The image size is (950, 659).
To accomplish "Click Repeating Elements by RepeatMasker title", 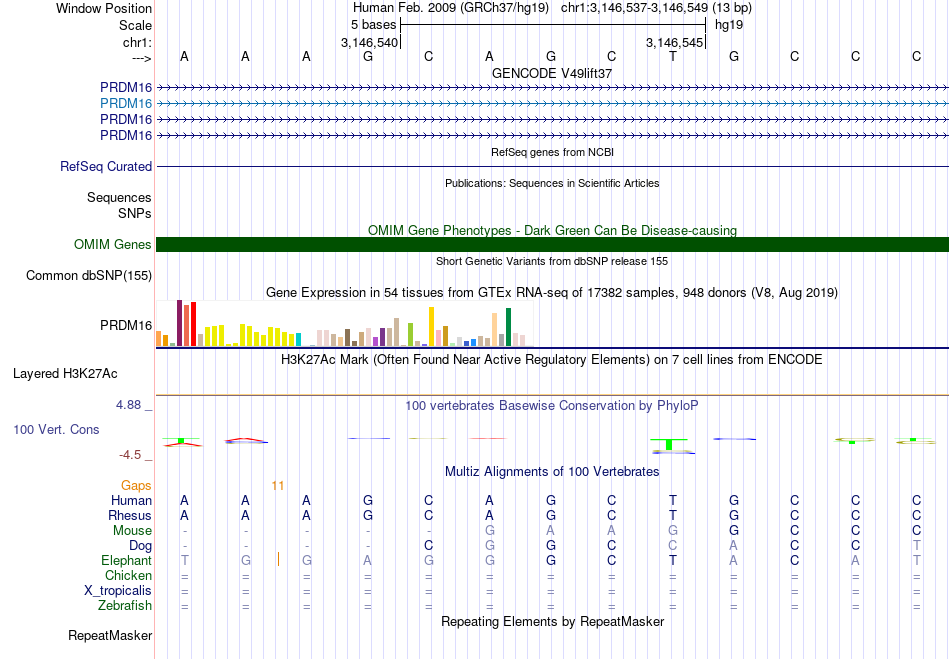I will click(553, 621).
